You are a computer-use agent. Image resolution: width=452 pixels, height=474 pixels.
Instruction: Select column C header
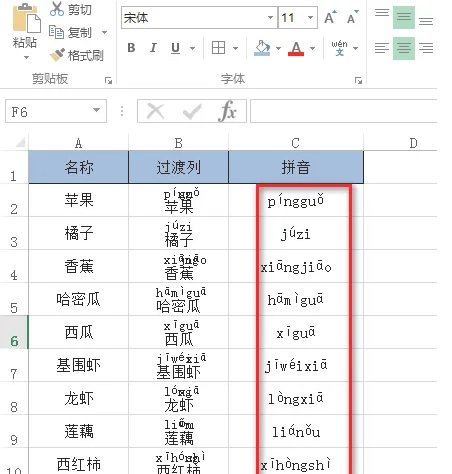[296, 143]
